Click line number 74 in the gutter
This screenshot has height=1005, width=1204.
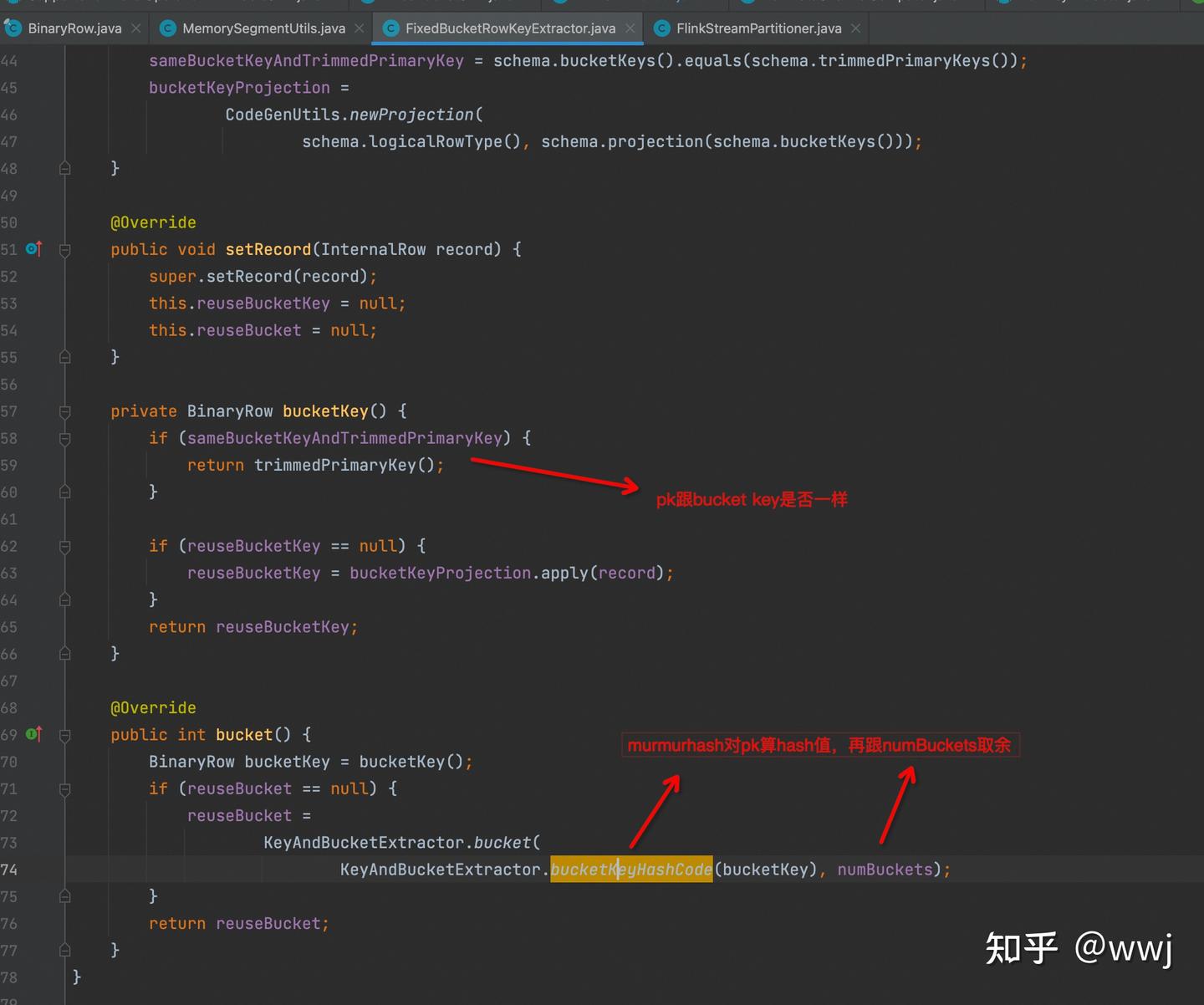(x=10, y=870)
